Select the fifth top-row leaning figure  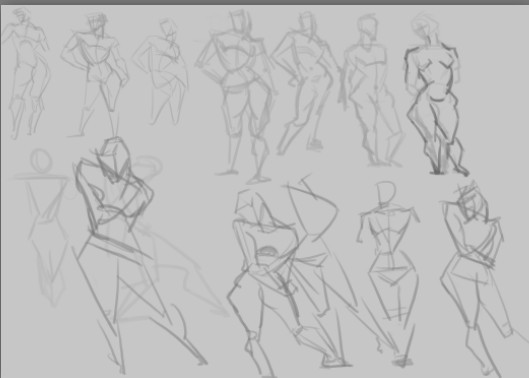coord(305,83)
